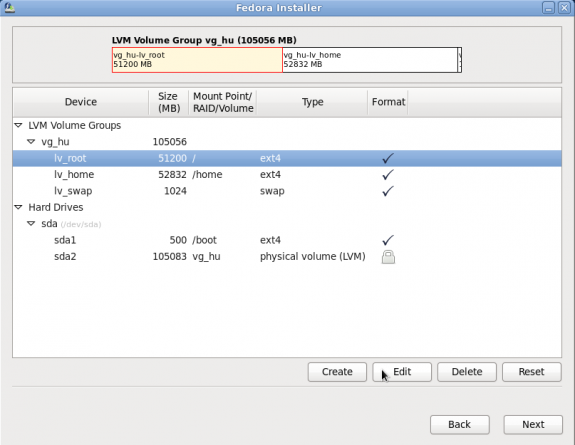Select the sda2 partition row

tap(287, 256)
